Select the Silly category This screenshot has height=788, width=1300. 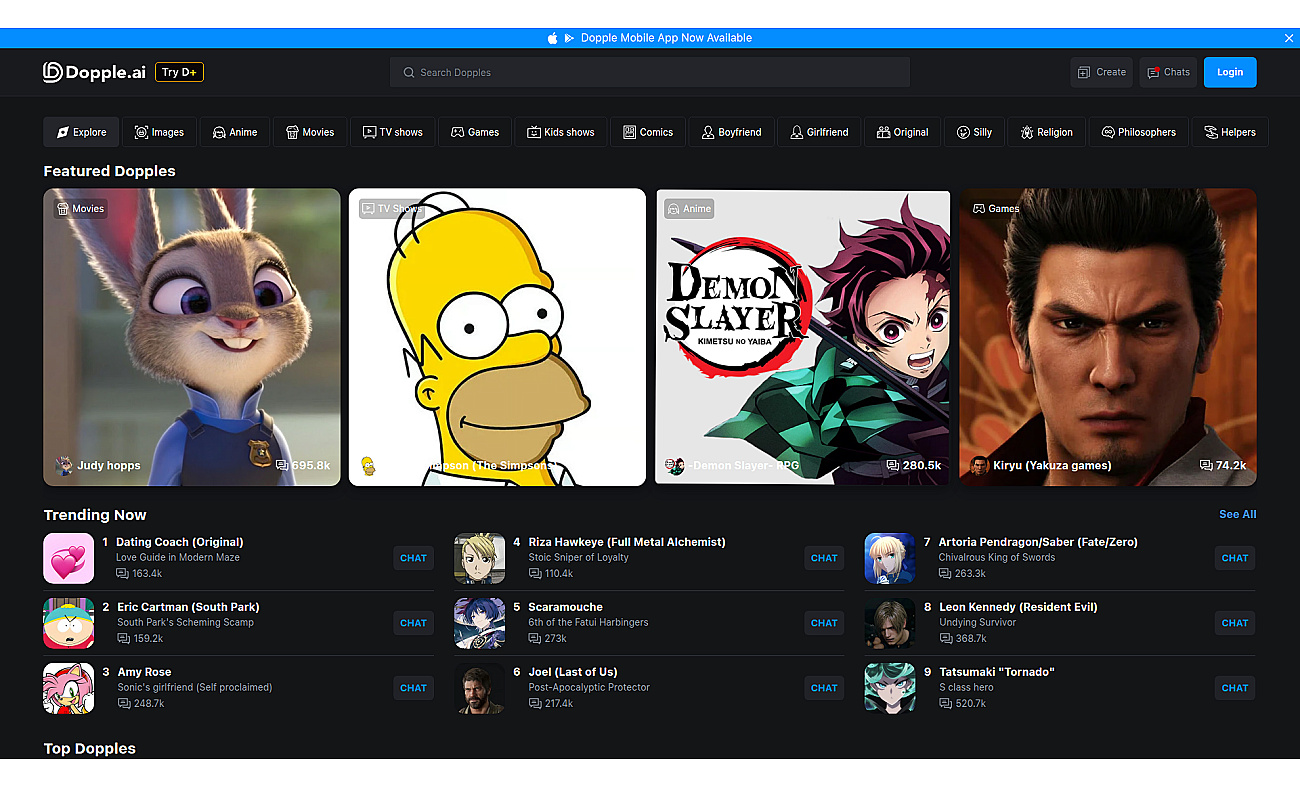[975, 132]
